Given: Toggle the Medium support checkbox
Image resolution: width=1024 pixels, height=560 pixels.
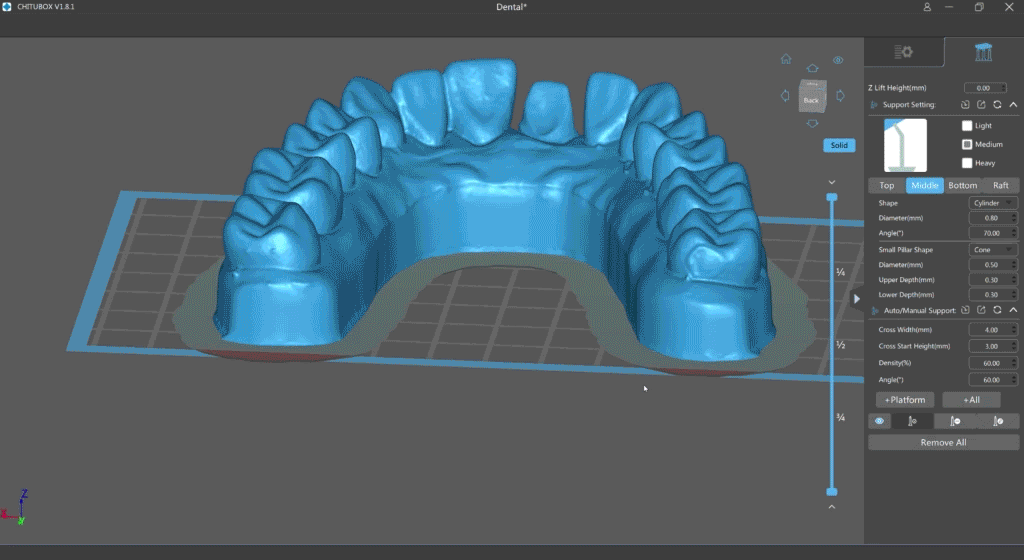Looking at the screenshot, I should 967,144.
